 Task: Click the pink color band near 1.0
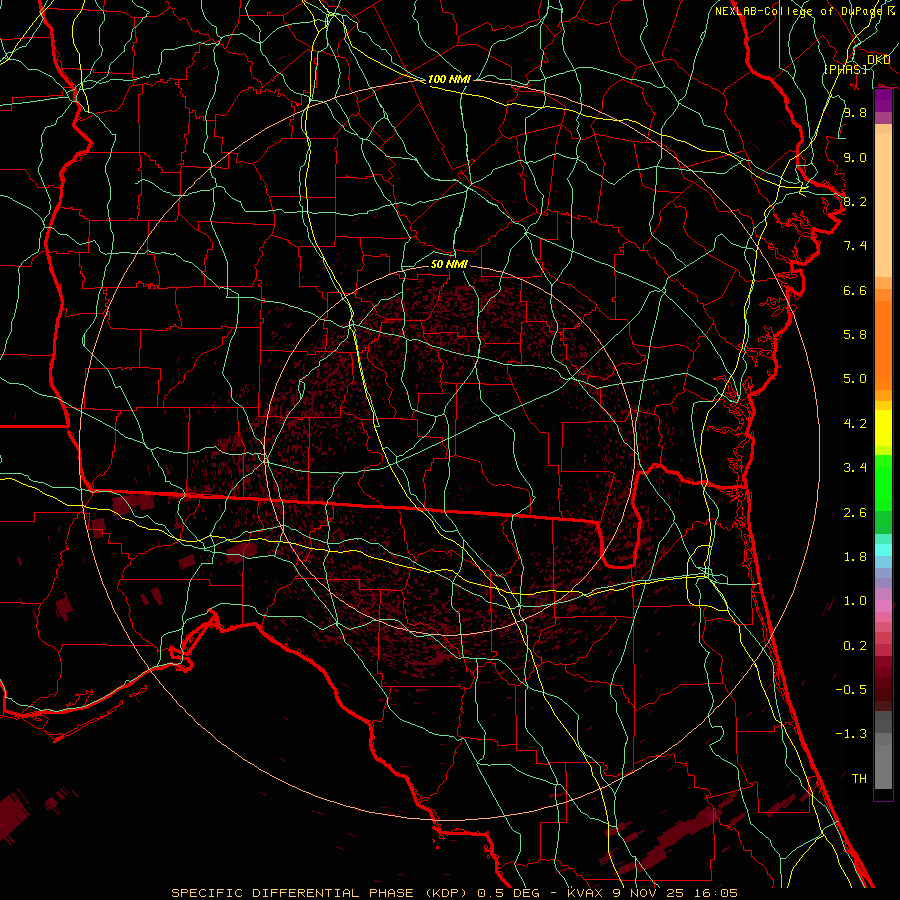click(x=883, y=603)
